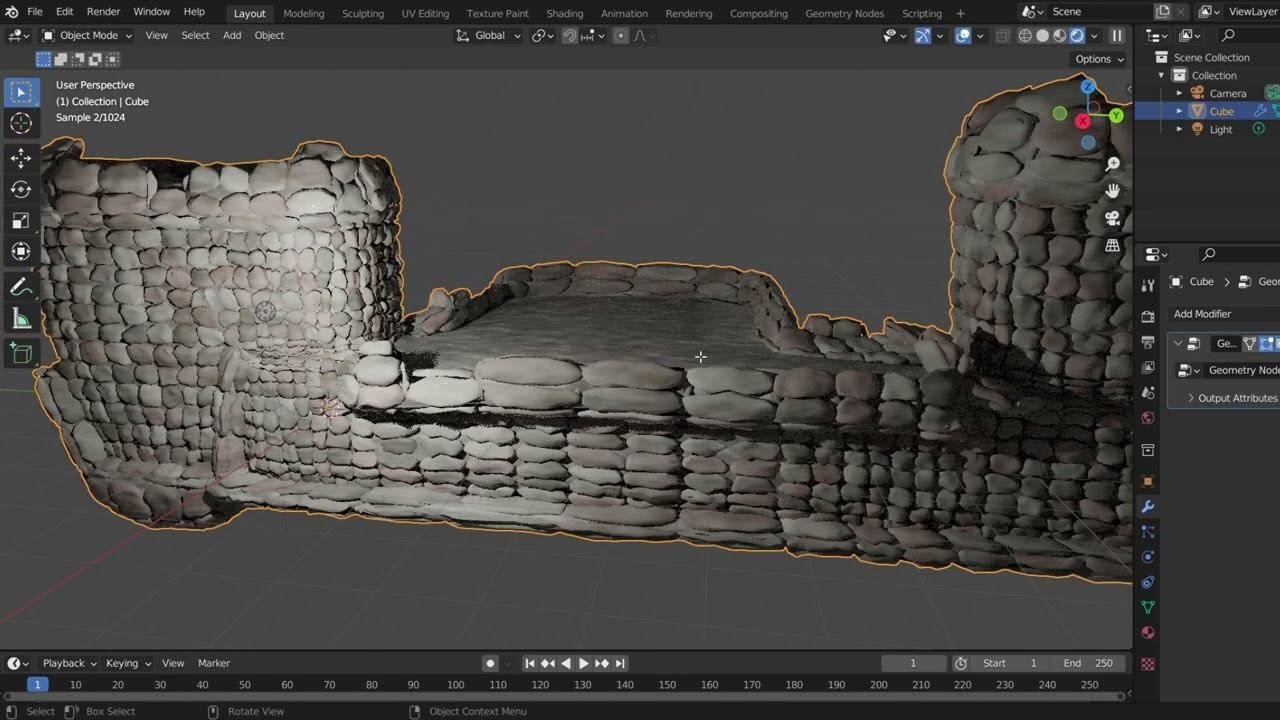Switch to wireframe viewport shading

click(1025, 35)
